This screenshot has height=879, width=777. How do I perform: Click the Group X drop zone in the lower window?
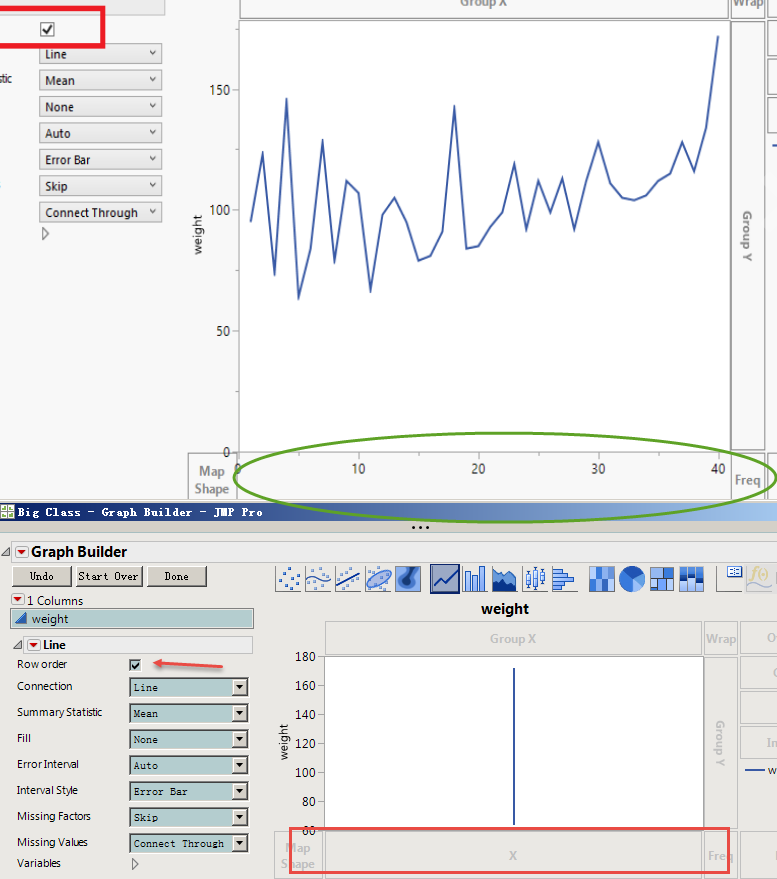(x=514, y=639)
